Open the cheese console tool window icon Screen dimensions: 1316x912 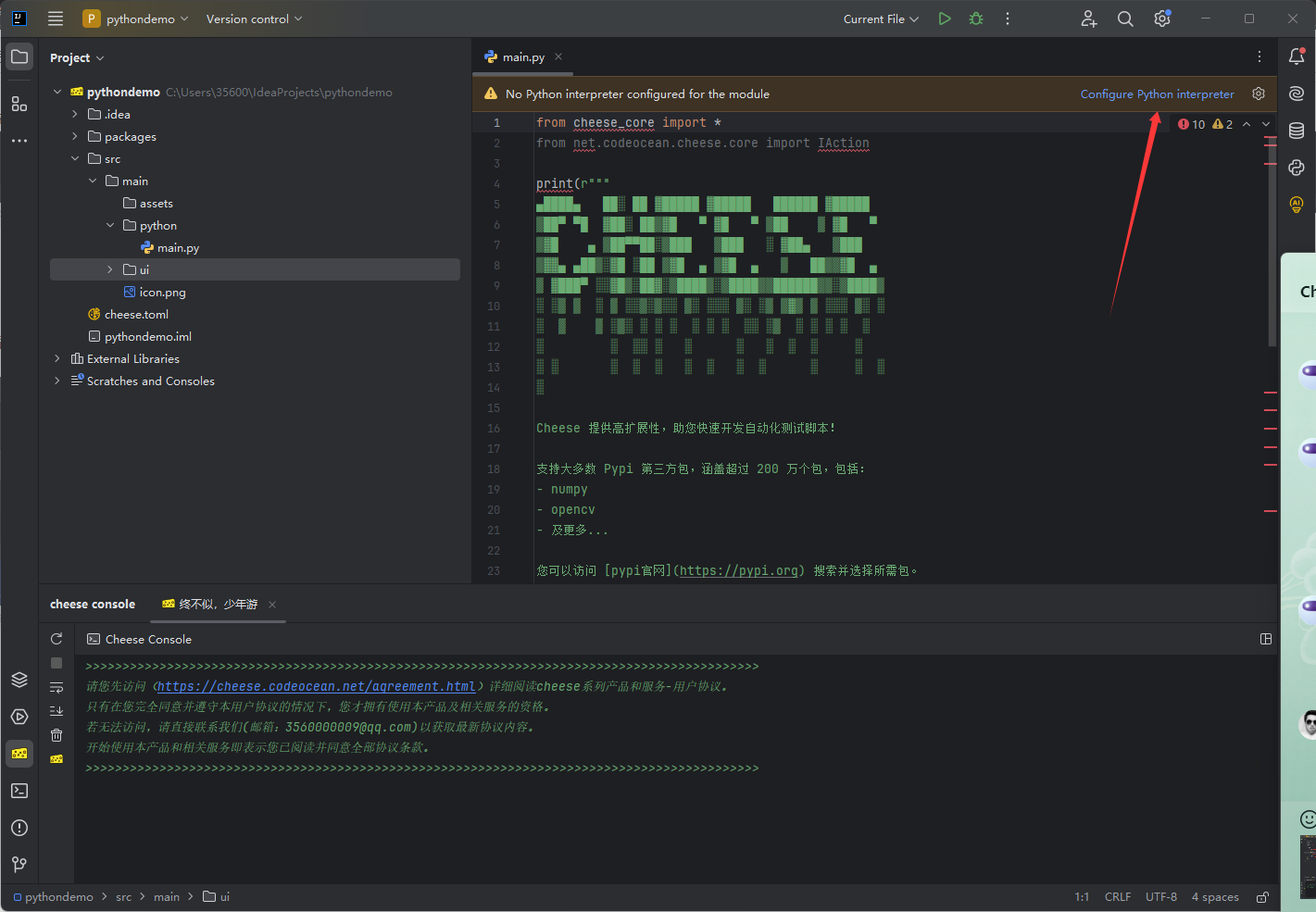coord(19,754)
